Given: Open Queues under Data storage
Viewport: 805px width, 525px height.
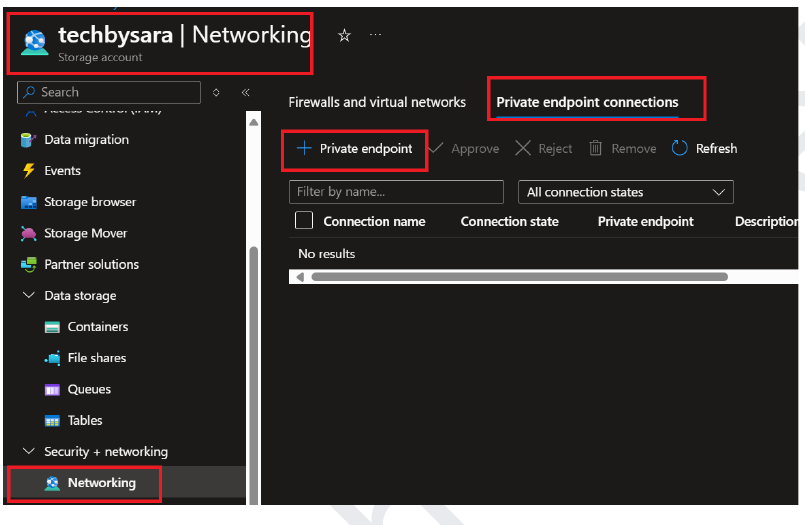Looking at the screenshot, I should [x=89, y=390].
